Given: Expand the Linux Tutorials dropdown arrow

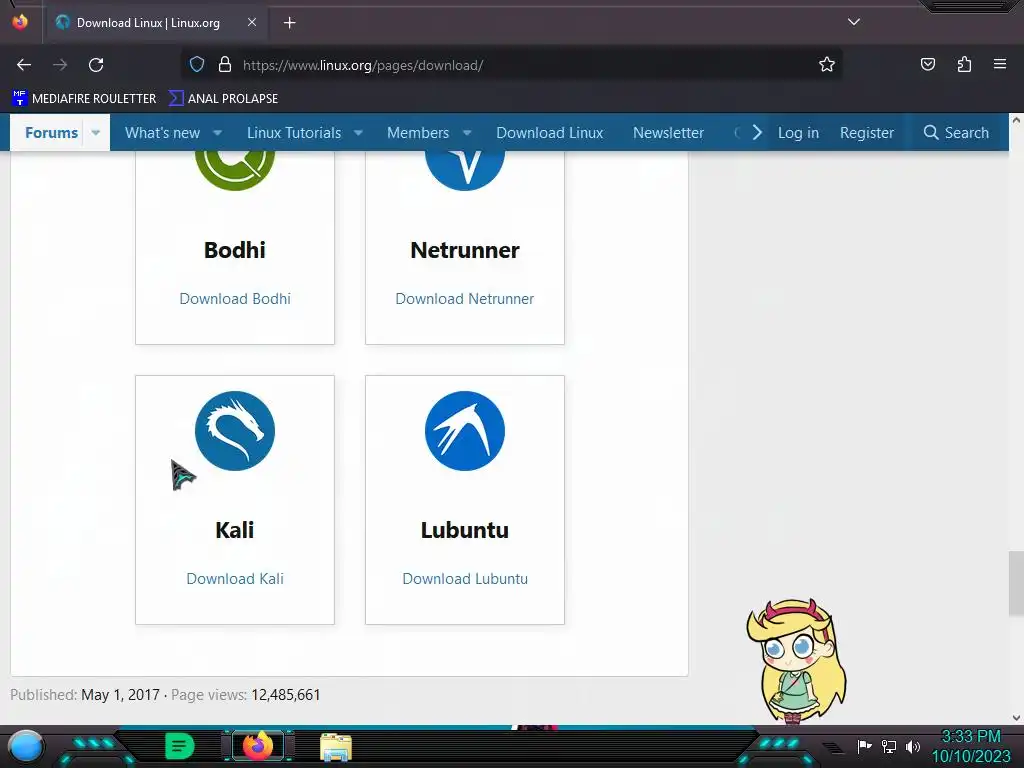Looking at the screenshot, I should [359, 133].
